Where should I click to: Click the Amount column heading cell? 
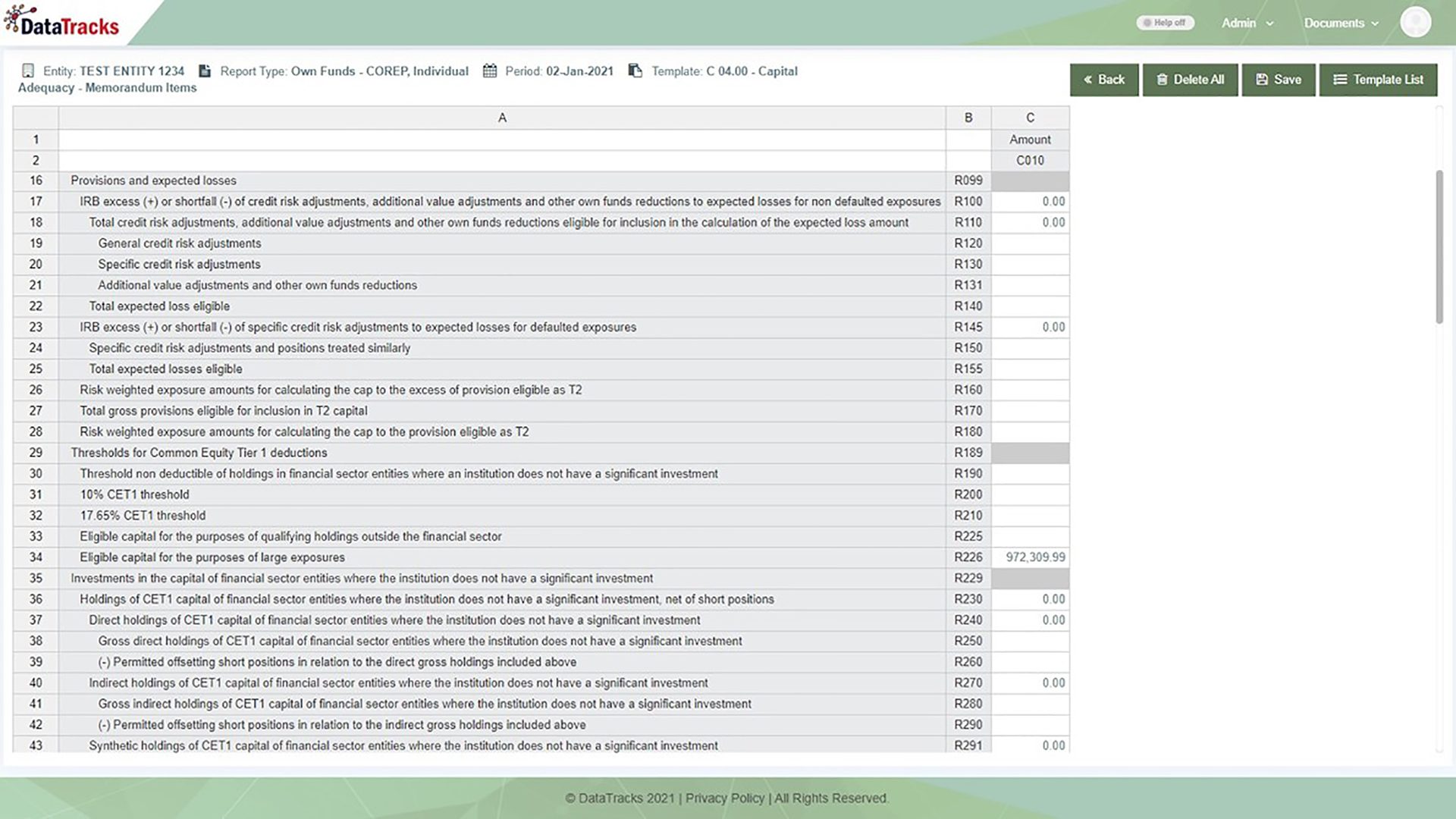pos(1030,140)
